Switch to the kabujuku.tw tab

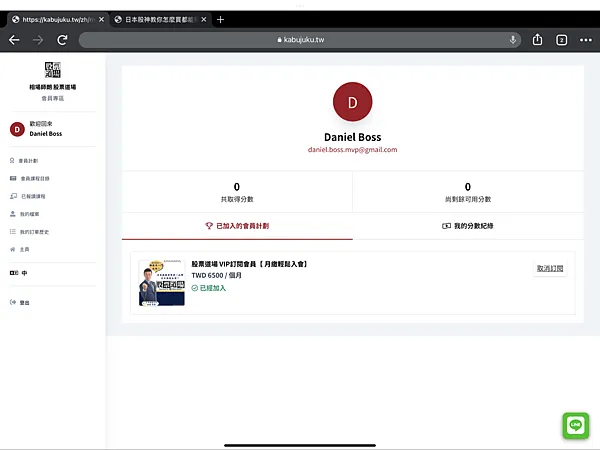pos(57,20)
